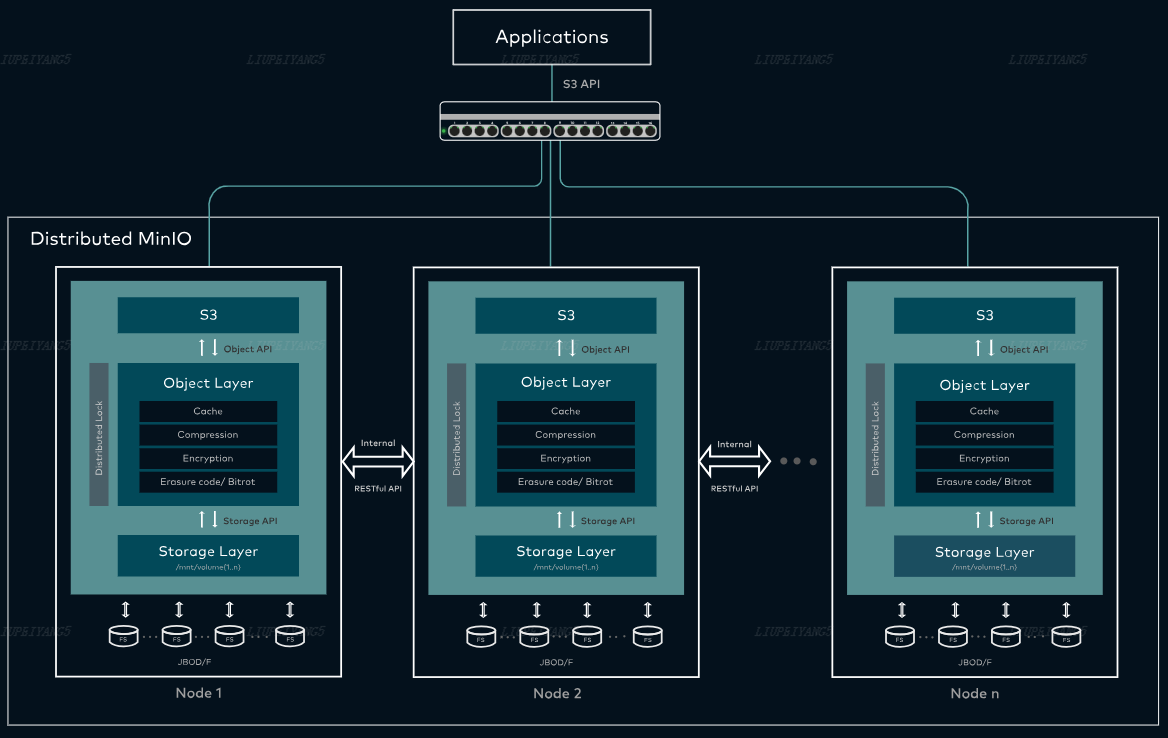Select the last FS disk icon in Node 2
1168x738 pixels.
647,637
